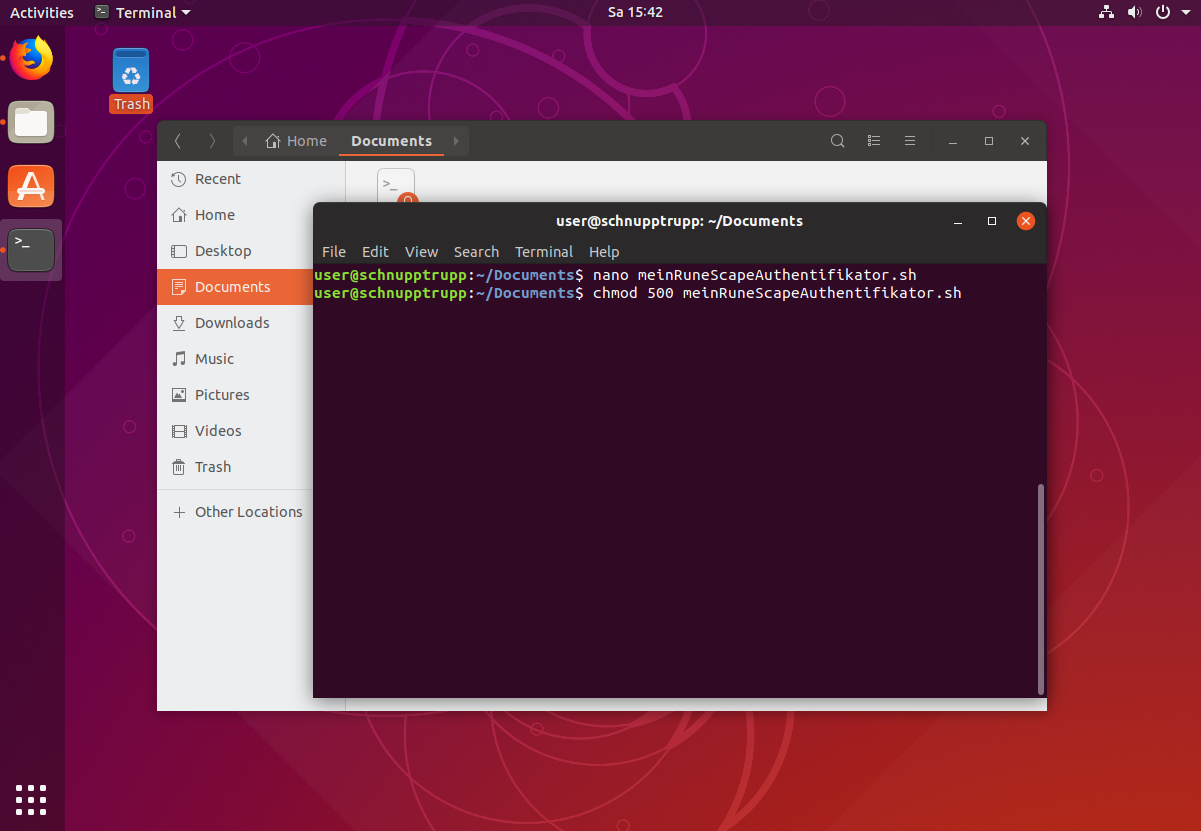Open Firefox from the dock

click(x=31, y=59)
